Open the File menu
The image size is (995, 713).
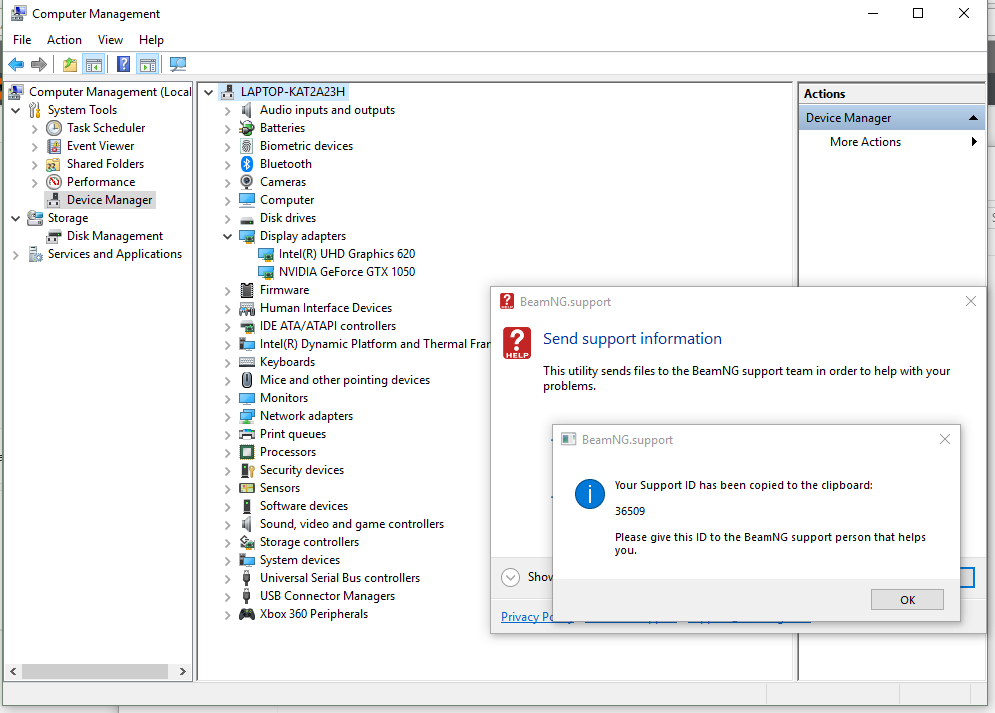(x=22, y=39)
